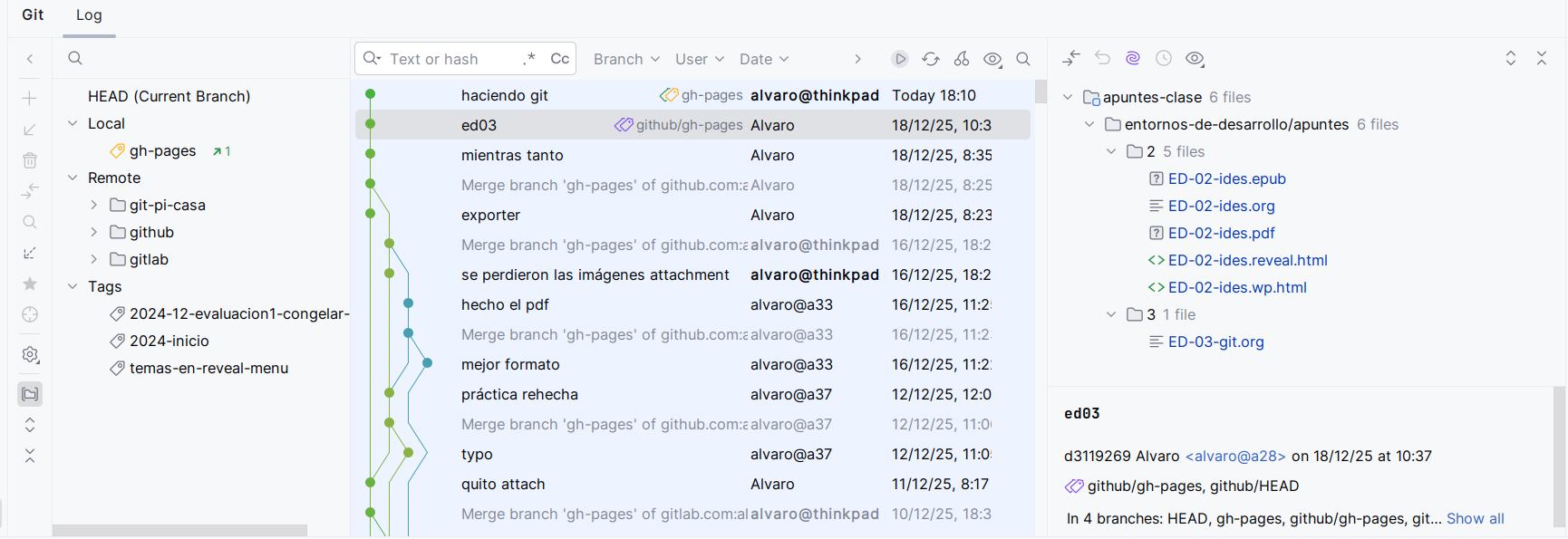Collapse entornos-de-desarrollo/apuntes folder
Screen dimensions: 1568x539
tap(1089, 124)
